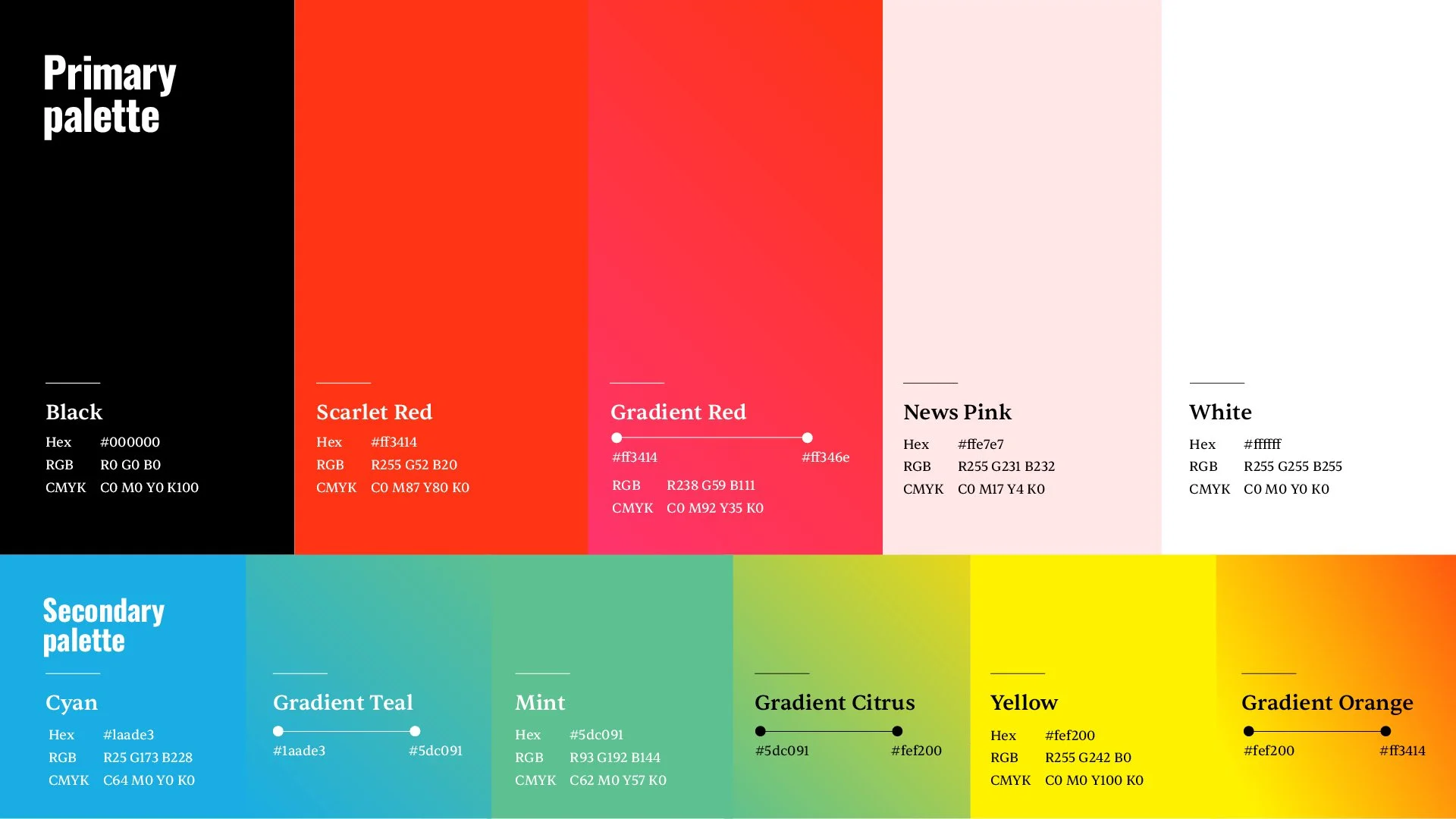
Task: Select the 'Gradient Orange' title
Action: 1327,703
